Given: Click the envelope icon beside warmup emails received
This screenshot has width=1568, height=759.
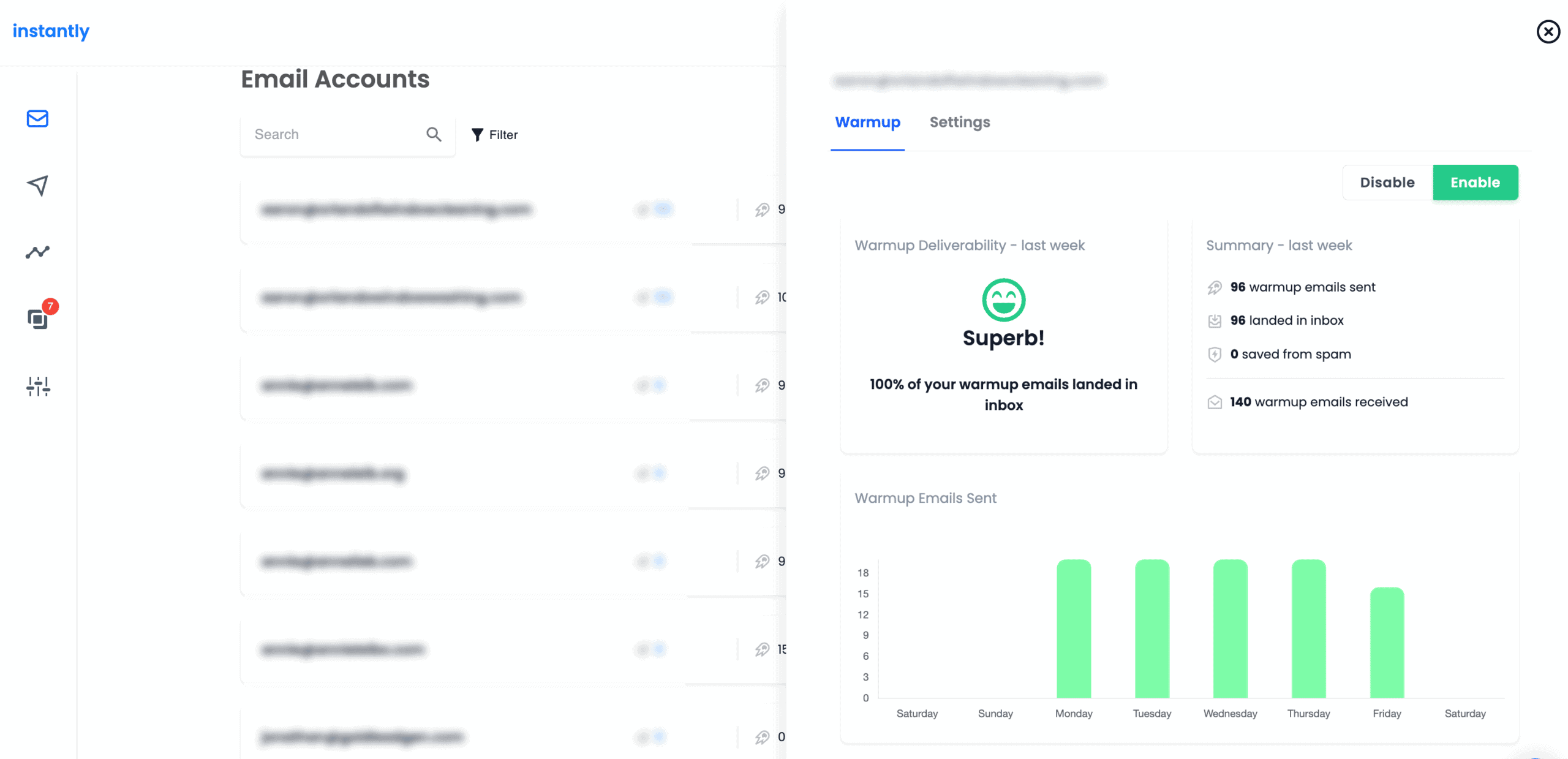Looking at the screenshot, I should 1214,402.
